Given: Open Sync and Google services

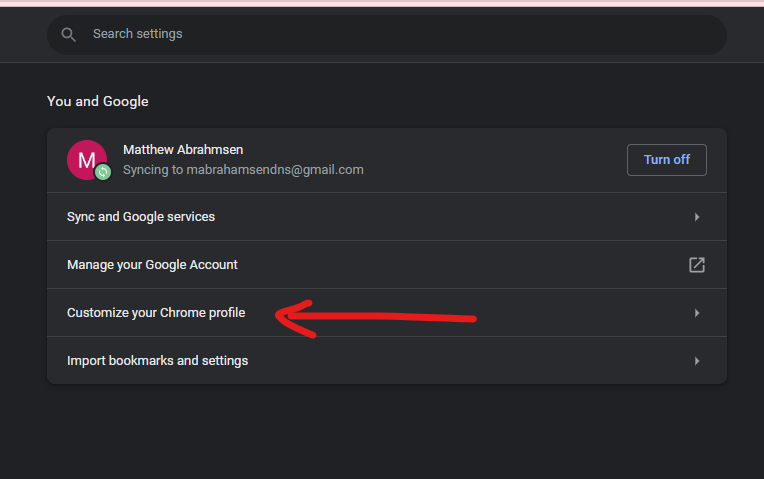Looking at the screenshot, I should pos(387,216).
